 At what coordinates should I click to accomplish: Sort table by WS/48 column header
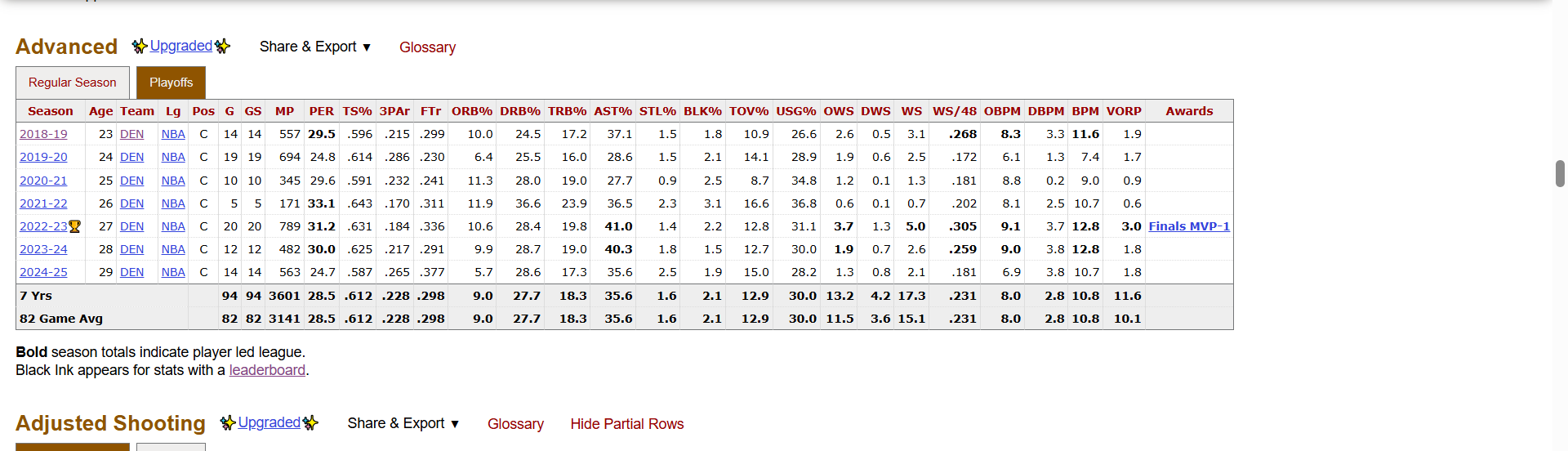[955, 111]
